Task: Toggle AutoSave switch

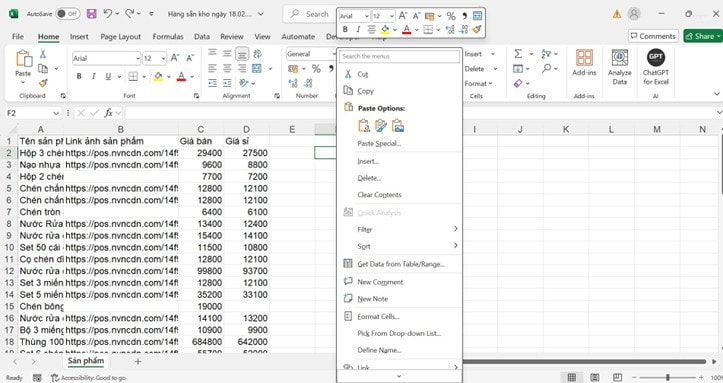Action: (x=68, y=14)
